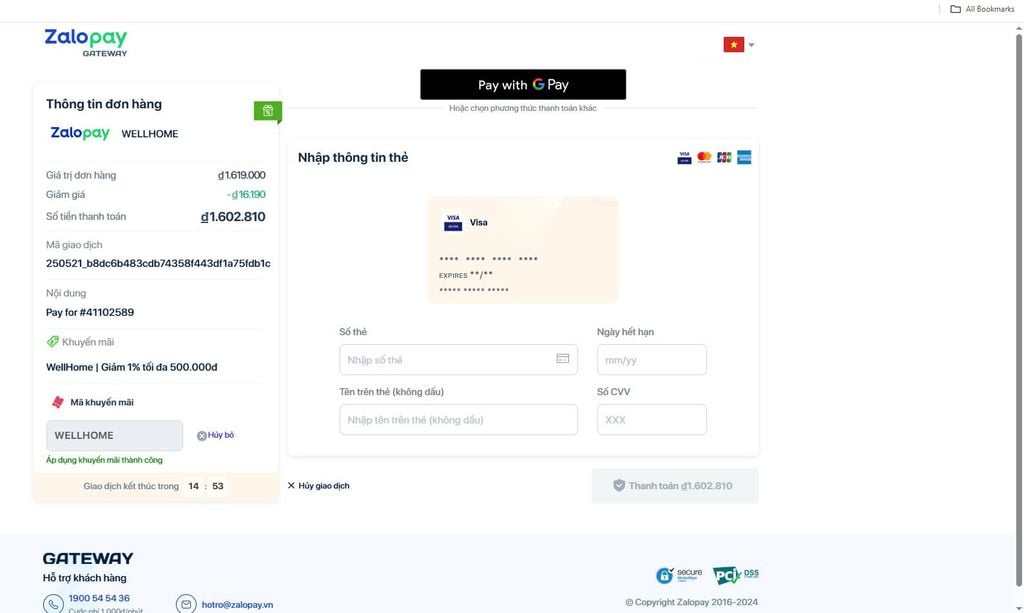Screen dimensions: 1024x613
Task: Click the Thanh toán ₫1.602.810 button
Action: pos(675,486)
